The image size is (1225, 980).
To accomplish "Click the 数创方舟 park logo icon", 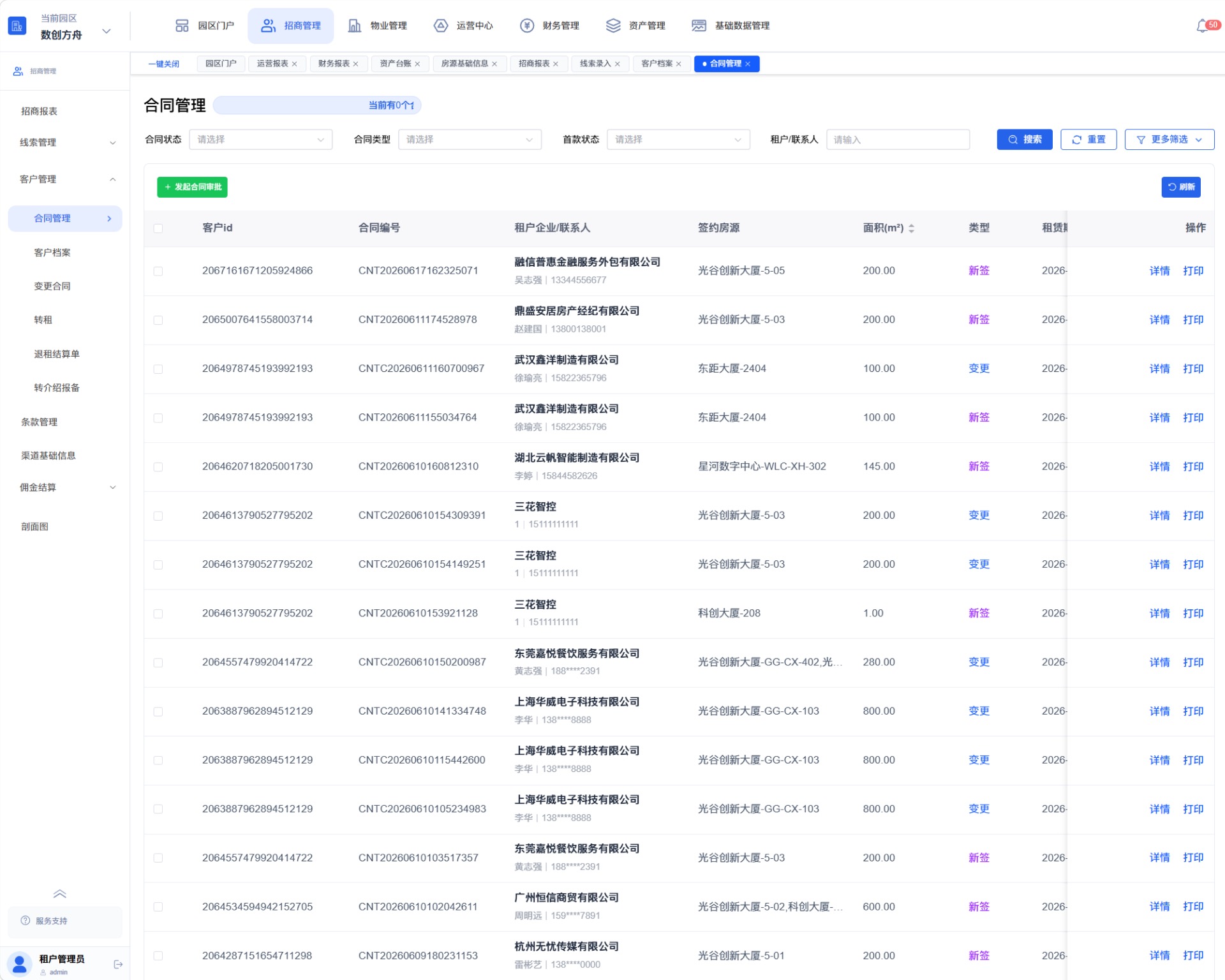I will pos(17,26).
